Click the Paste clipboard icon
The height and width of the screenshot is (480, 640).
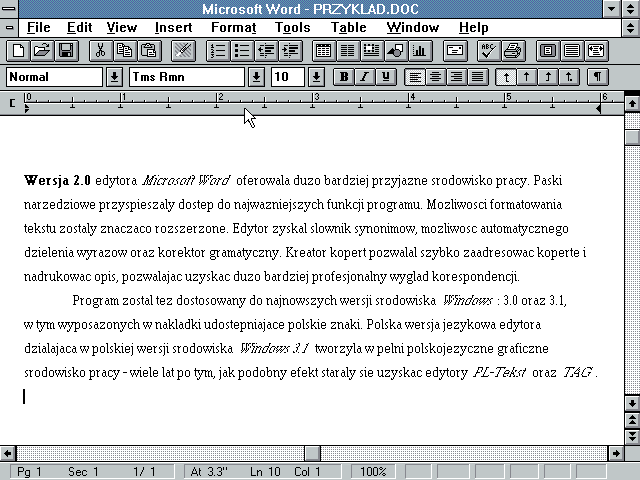tap(147, 50)
